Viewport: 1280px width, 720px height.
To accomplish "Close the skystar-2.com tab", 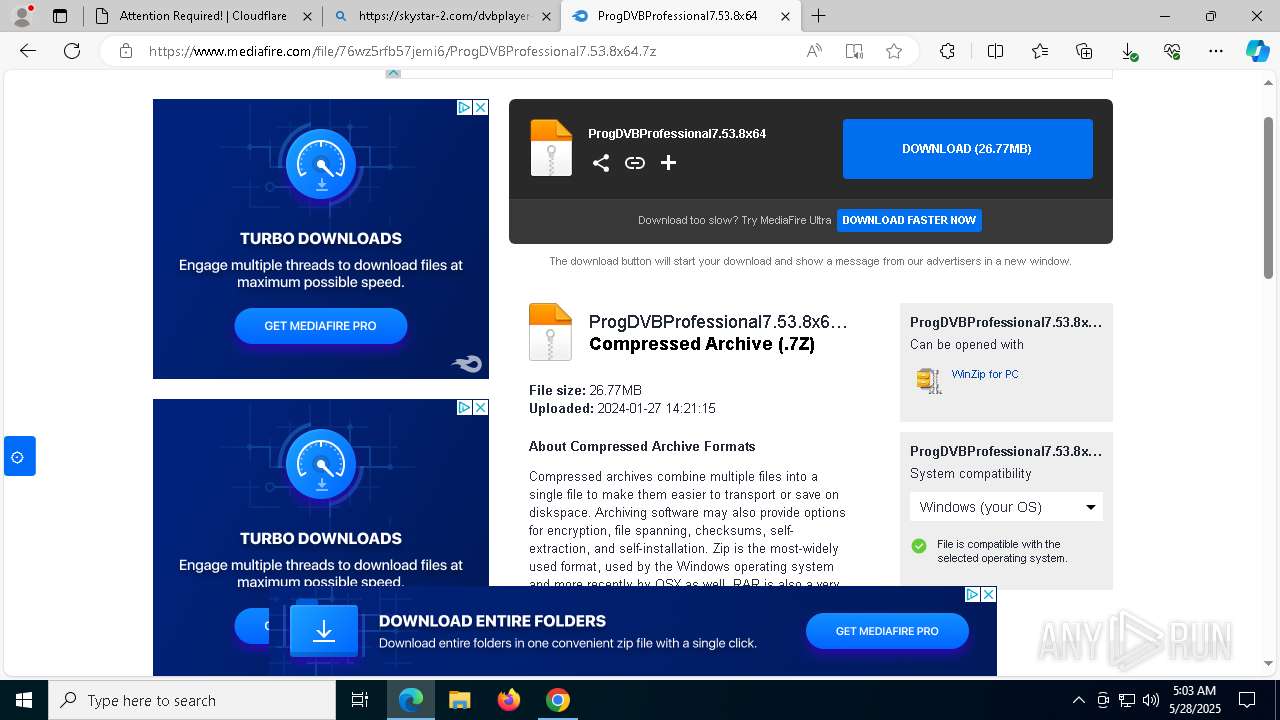I will tap(546, 16).
